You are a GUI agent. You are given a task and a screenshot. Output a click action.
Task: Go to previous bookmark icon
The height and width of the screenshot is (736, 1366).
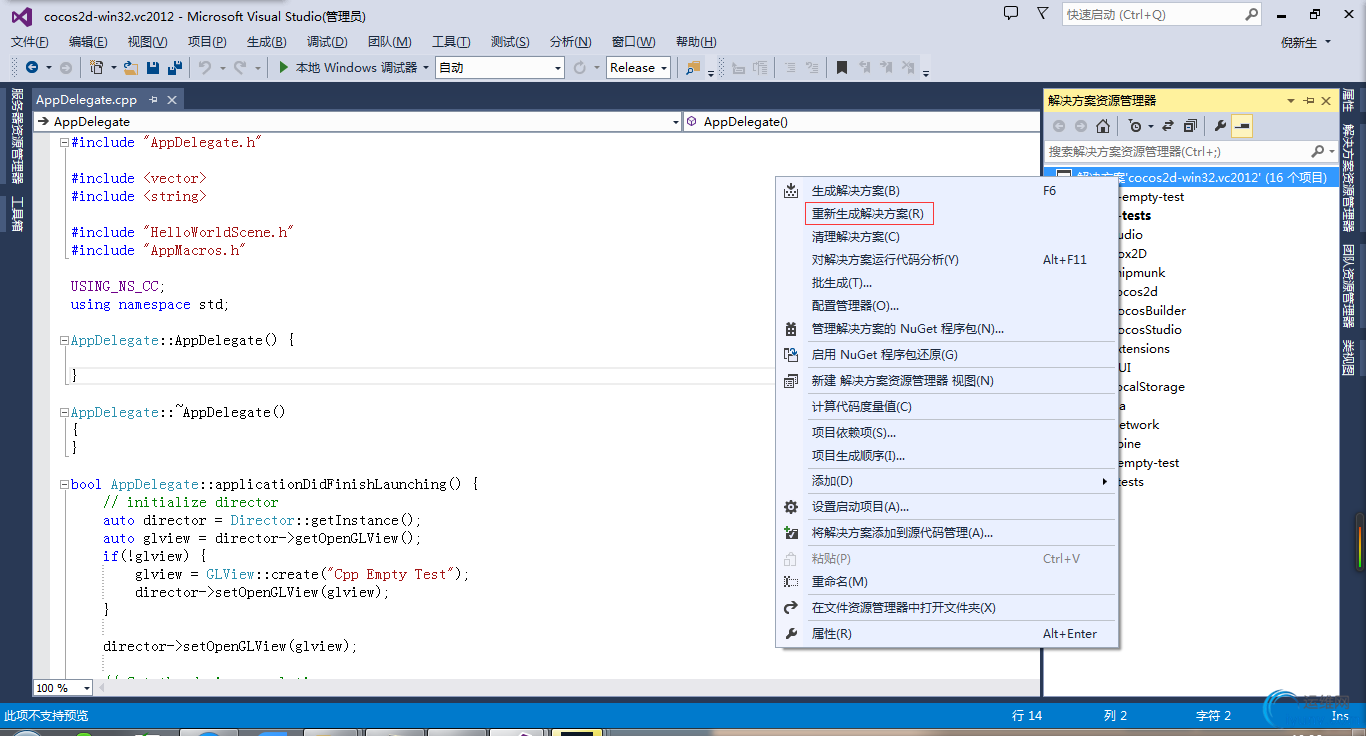[864, 67]
